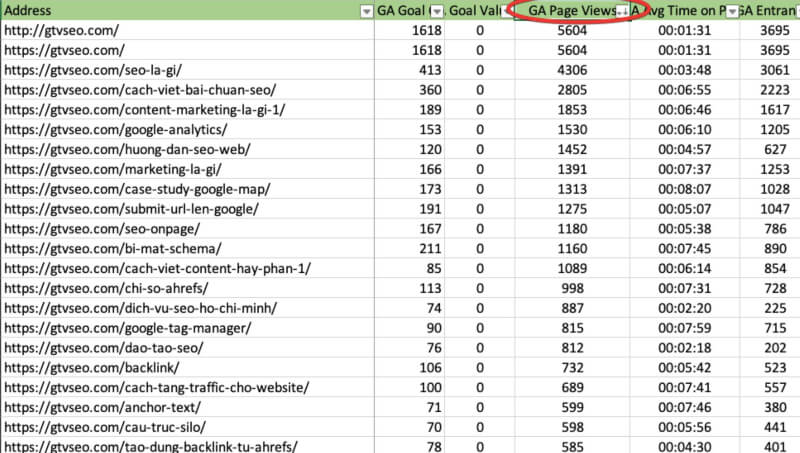Select the tao-dung-backlink-tu-ahrefs URL cell

tap(188, 446)
